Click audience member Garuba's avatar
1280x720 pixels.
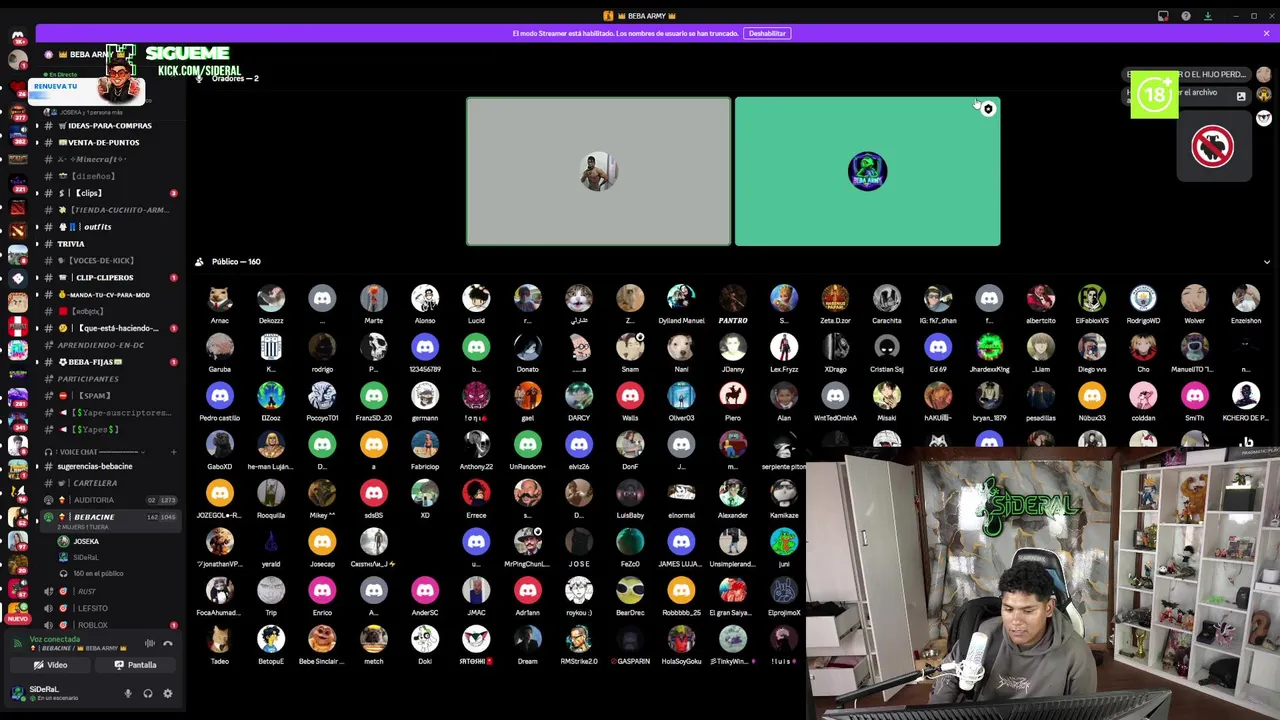tap(220, 347)
